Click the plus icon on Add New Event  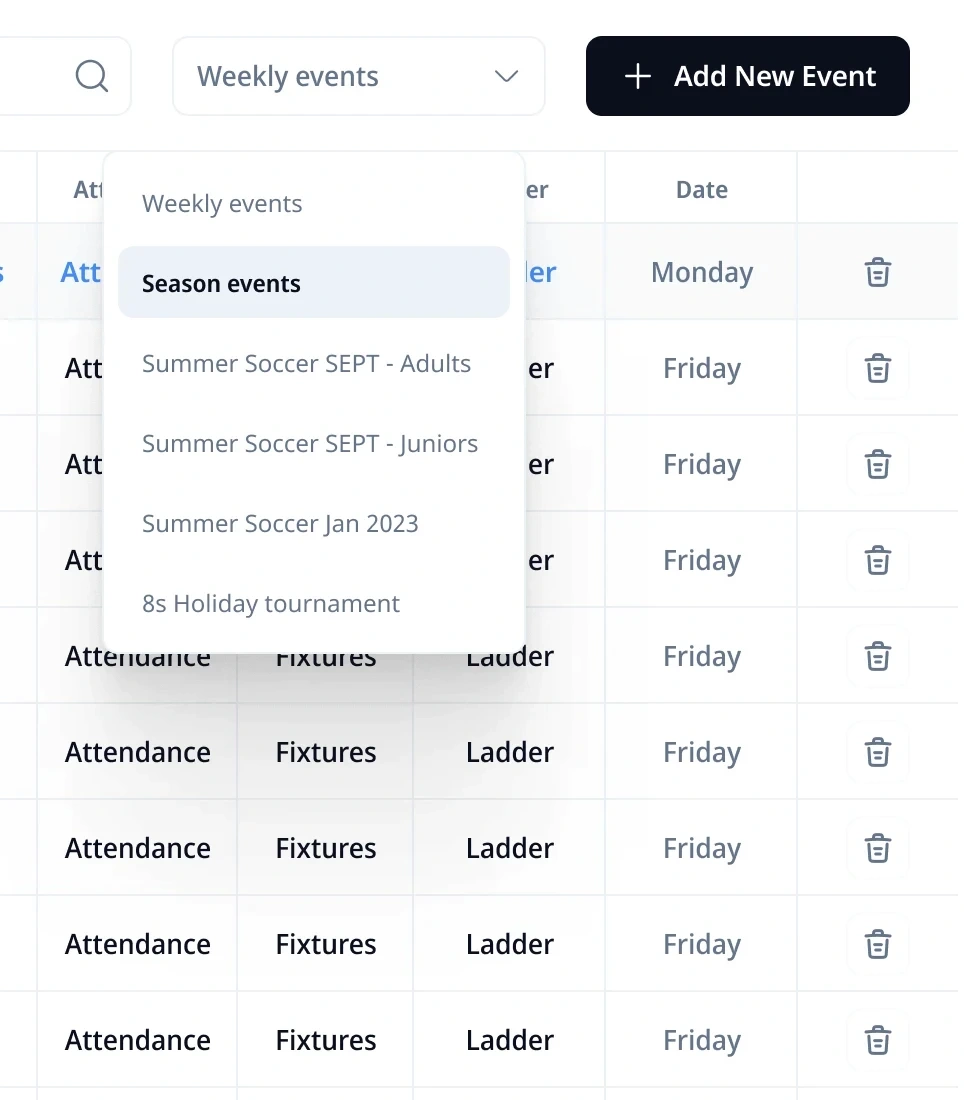(638, 77)
